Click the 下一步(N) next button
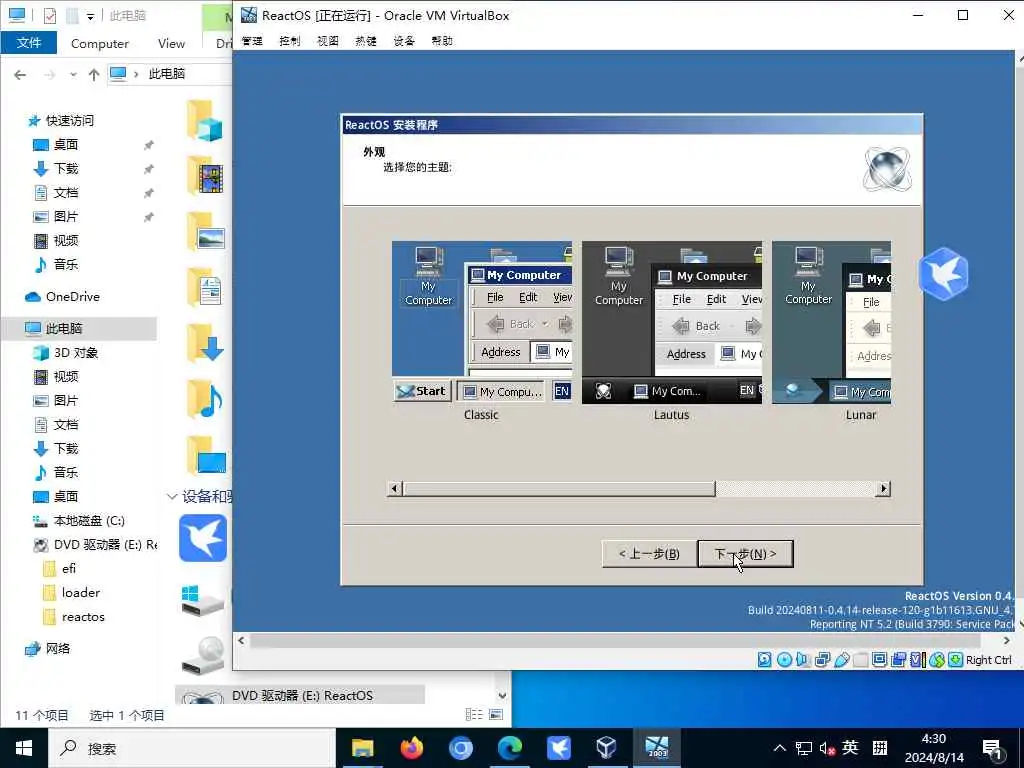The width and height of the screenshot is (1024, 768). [x=746, y=554]
